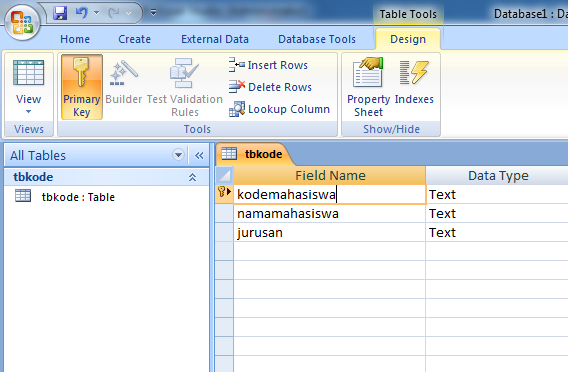Screen dimensions: 568x372
Task: Switch to the Home ribbon tab
Action: 75,39
